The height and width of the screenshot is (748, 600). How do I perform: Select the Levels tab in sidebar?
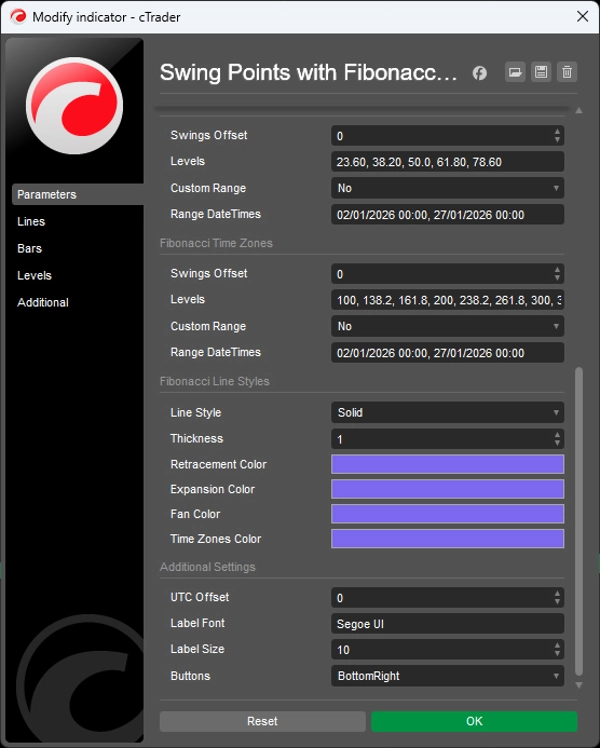34,276
